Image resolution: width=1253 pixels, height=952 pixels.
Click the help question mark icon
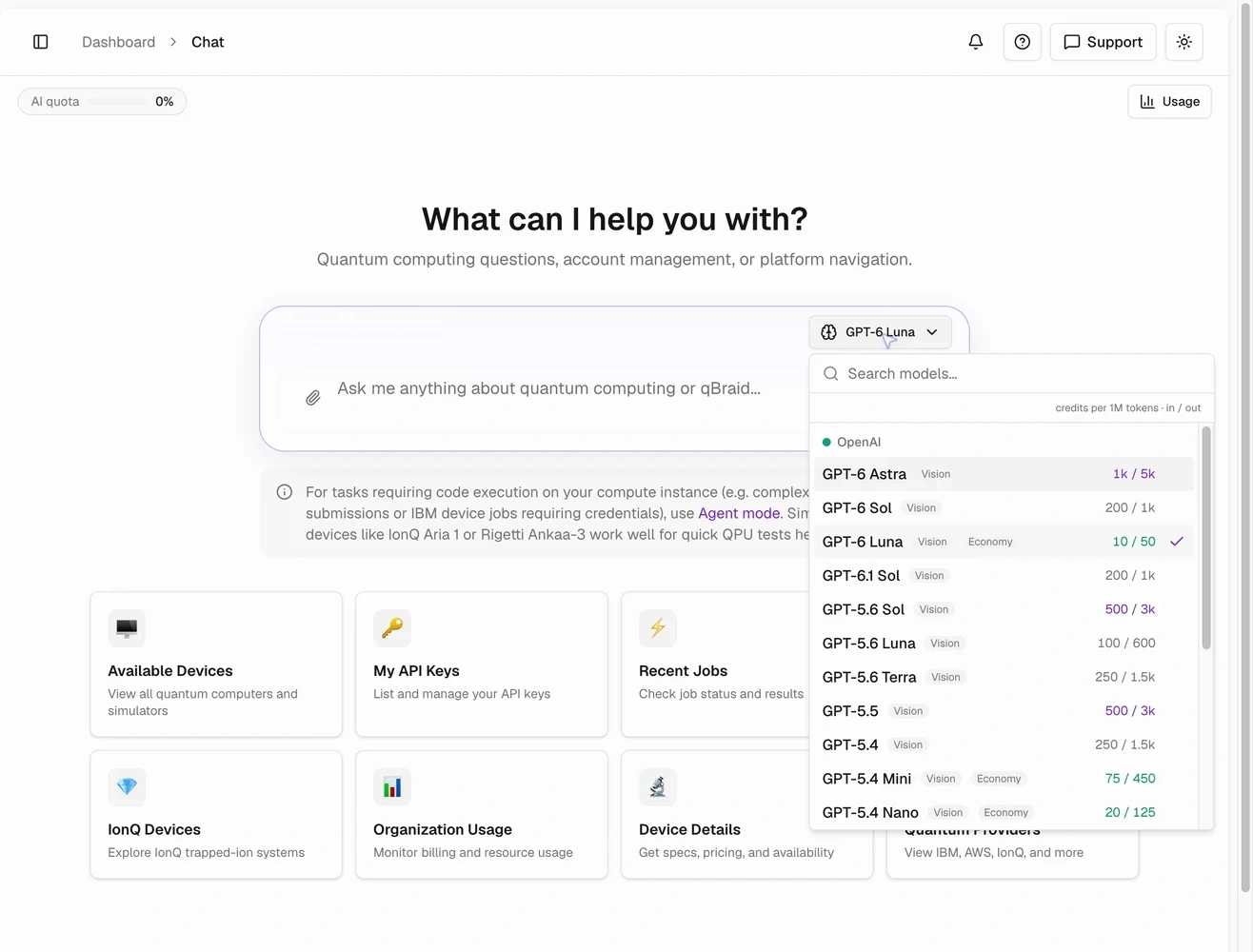[1022, 42]
